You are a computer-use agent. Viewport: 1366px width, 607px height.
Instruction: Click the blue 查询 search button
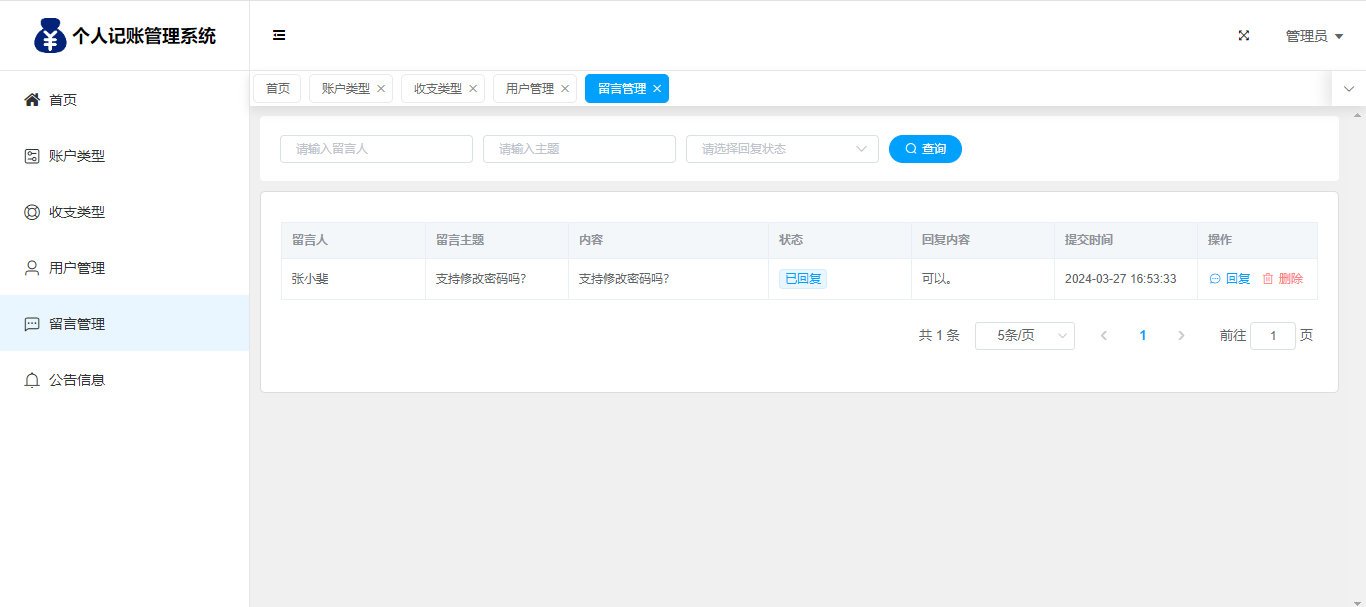(925, 149)
